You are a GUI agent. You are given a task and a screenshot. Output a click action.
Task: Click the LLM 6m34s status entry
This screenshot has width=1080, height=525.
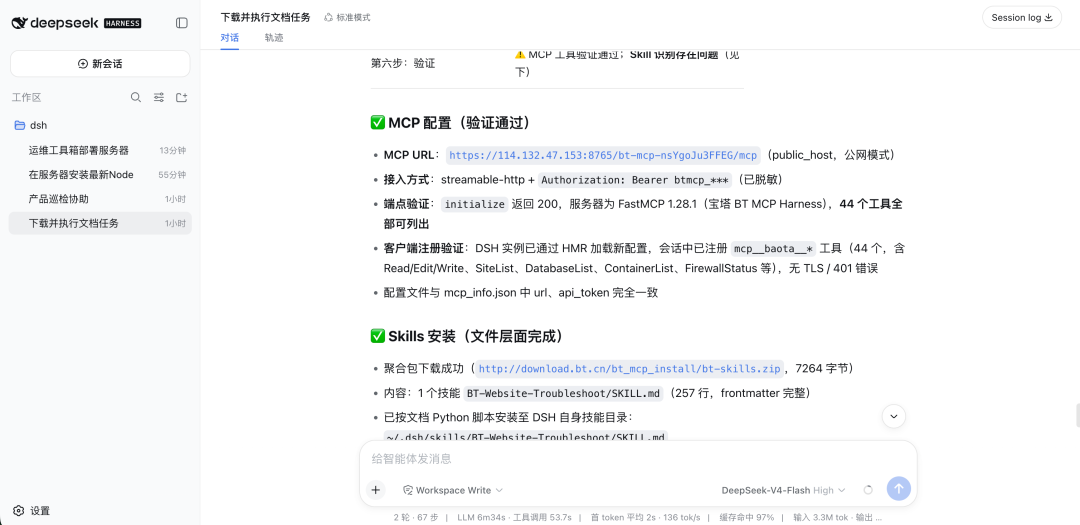(479, 517)
